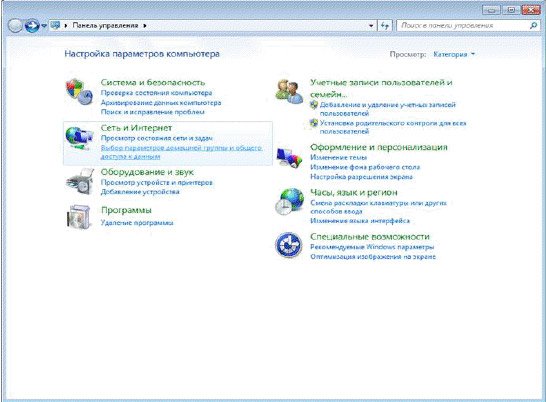This screenshot has width=546, height=402.
Task: Click the forward navigation arrow button
Action: click(32, 26)
